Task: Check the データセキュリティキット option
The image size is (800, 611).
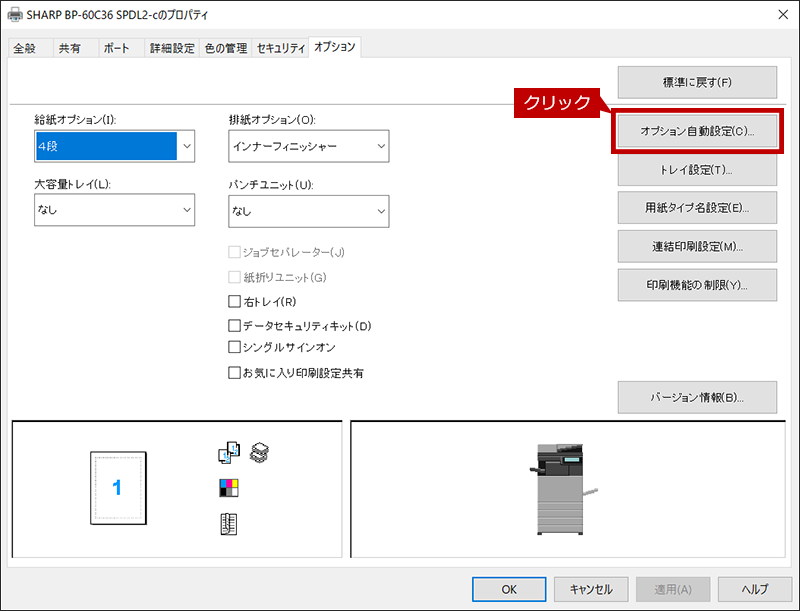Action: tap(235, 325)
